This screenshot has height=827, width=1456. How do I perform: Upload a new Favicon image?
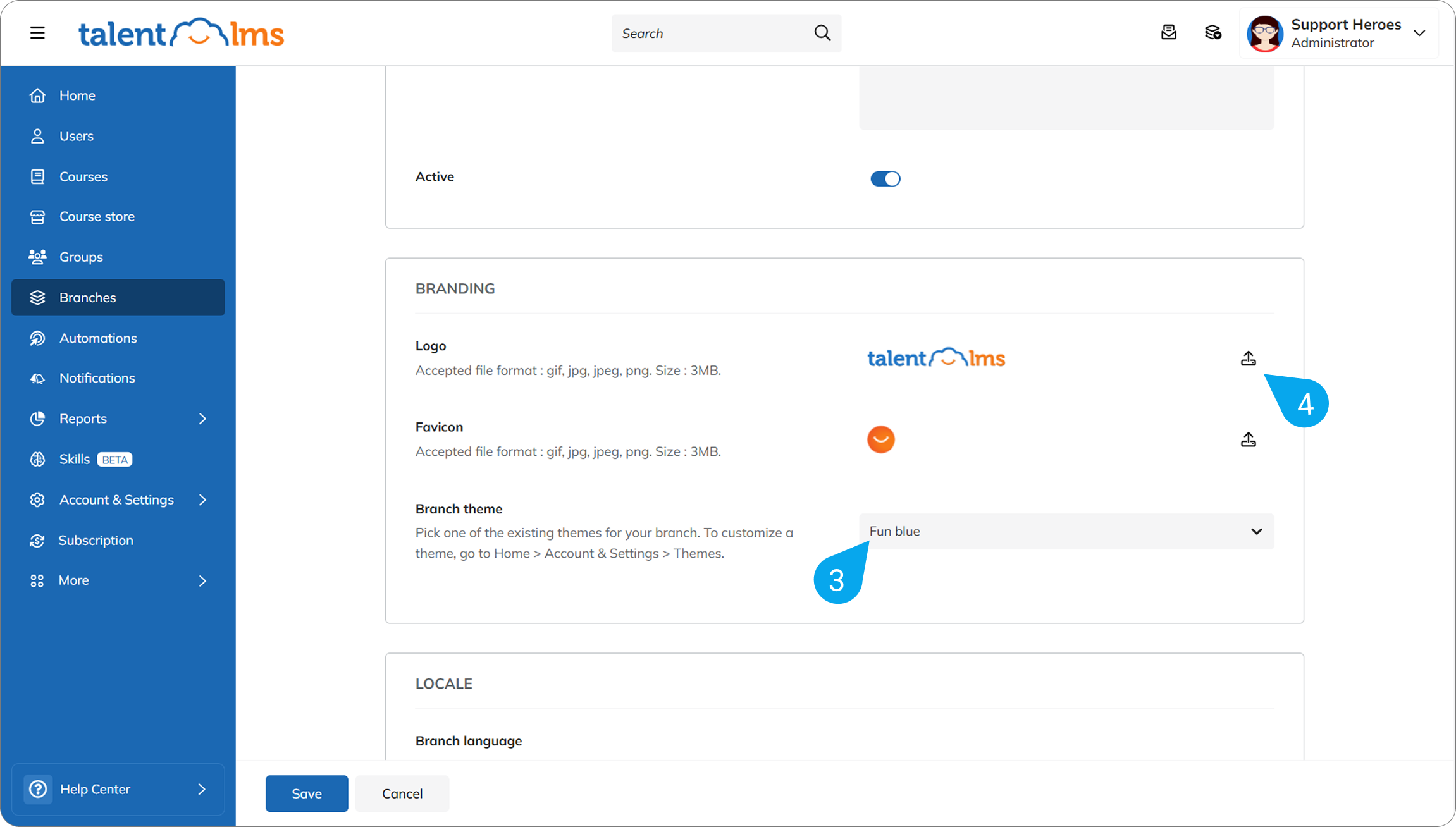coord(1248,439)
